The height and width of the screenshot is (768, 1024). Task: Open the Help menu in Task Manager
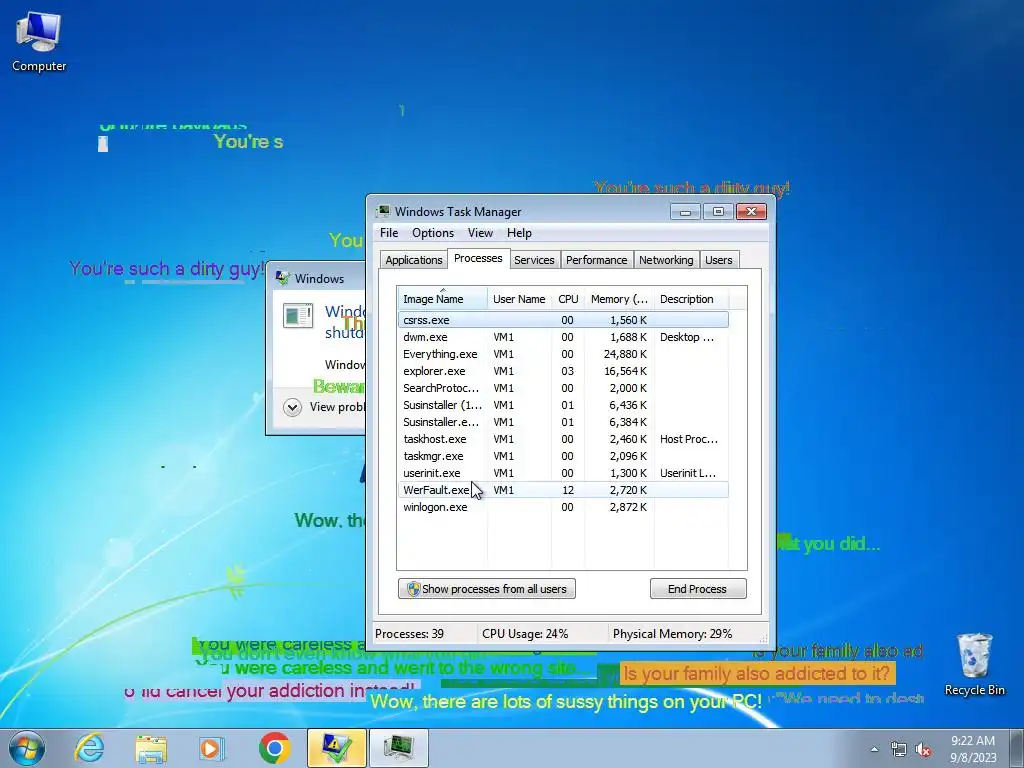click(519, 233)
